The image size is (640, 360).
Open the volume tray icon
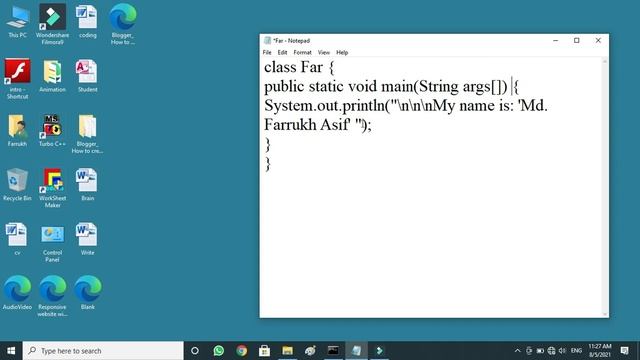pyautogui.click(x=562, y=351)
